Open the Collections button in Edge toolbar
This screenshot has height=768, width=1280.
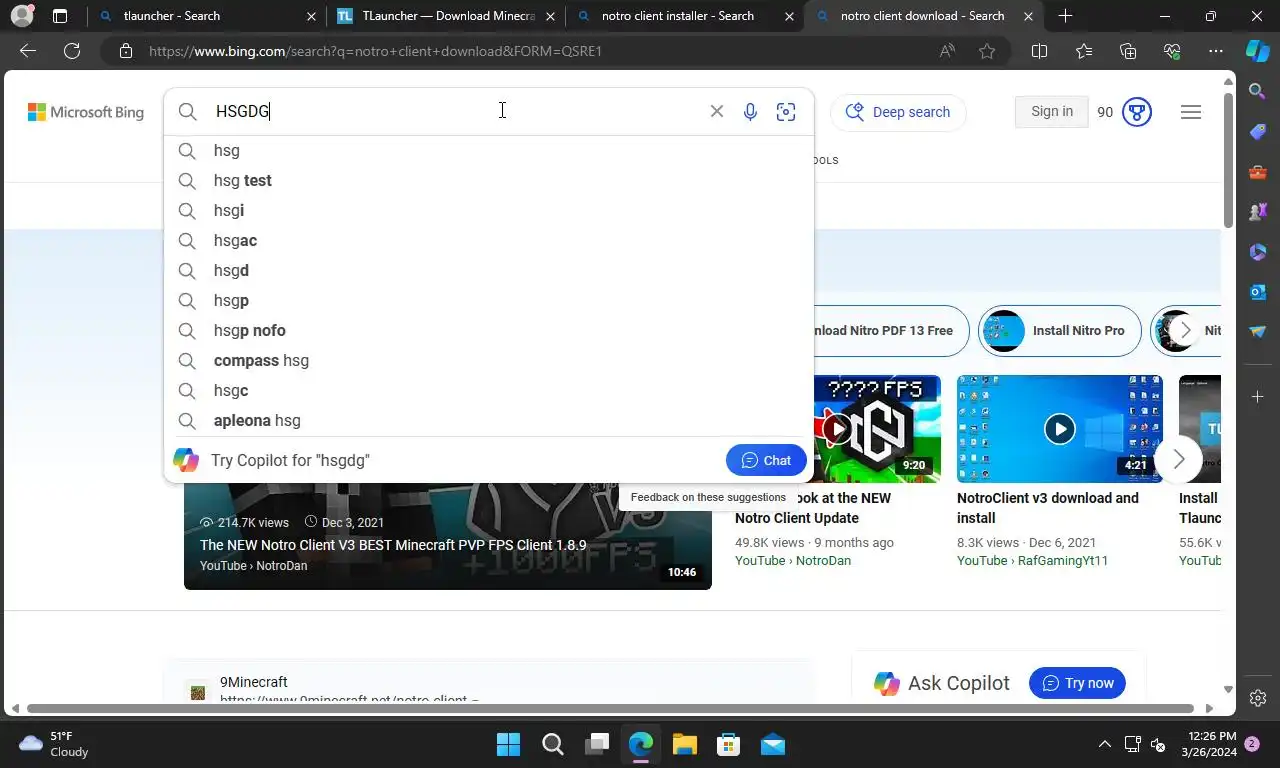coord(1128,51)
